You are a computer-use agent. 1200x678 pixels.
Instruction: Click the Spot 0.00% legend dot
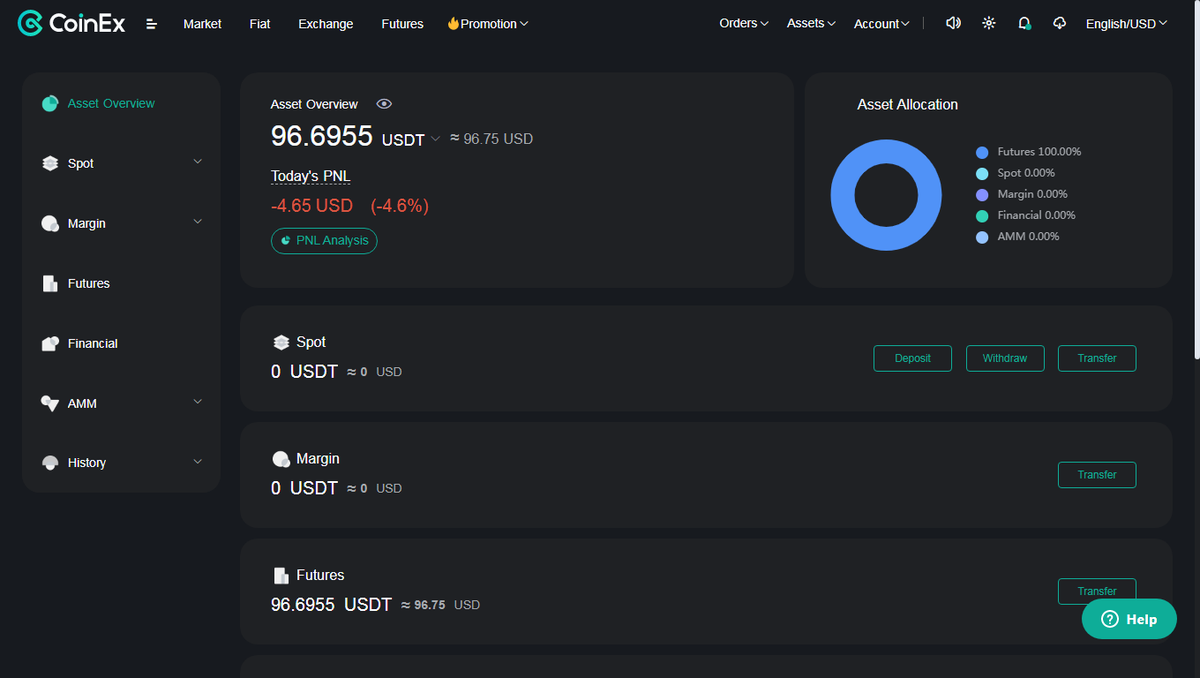pos(982,173)
